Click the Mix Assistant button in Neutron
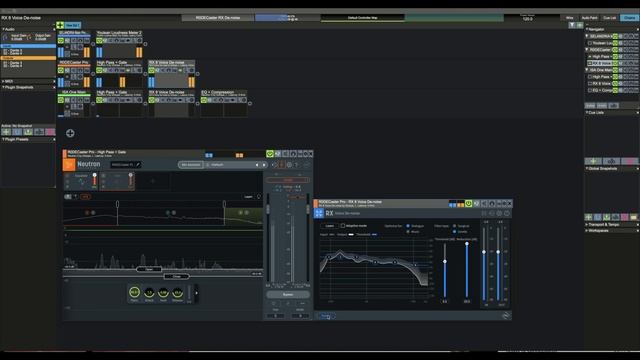 point(191,164)
